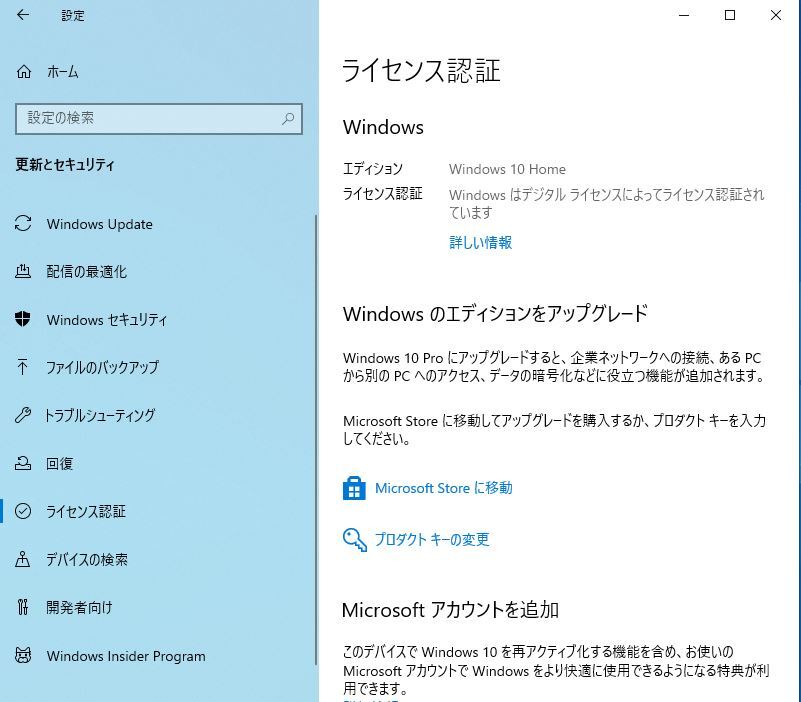Click the sidebar vertical scrollbar
The image size is (801, 702).
(x=316, y=439)
